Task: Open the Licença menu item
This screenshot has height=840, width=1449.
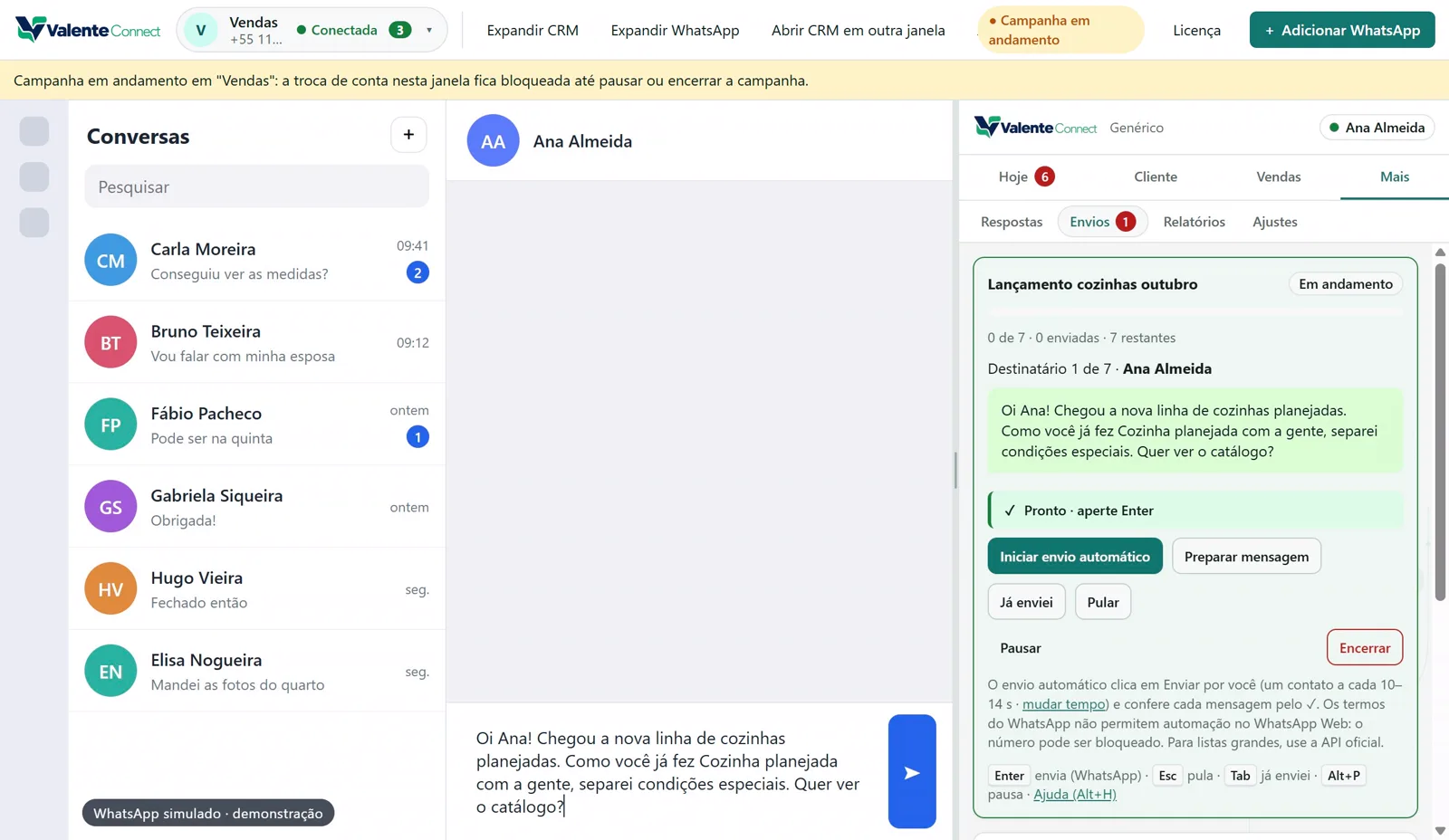Action: point(1196,30)
